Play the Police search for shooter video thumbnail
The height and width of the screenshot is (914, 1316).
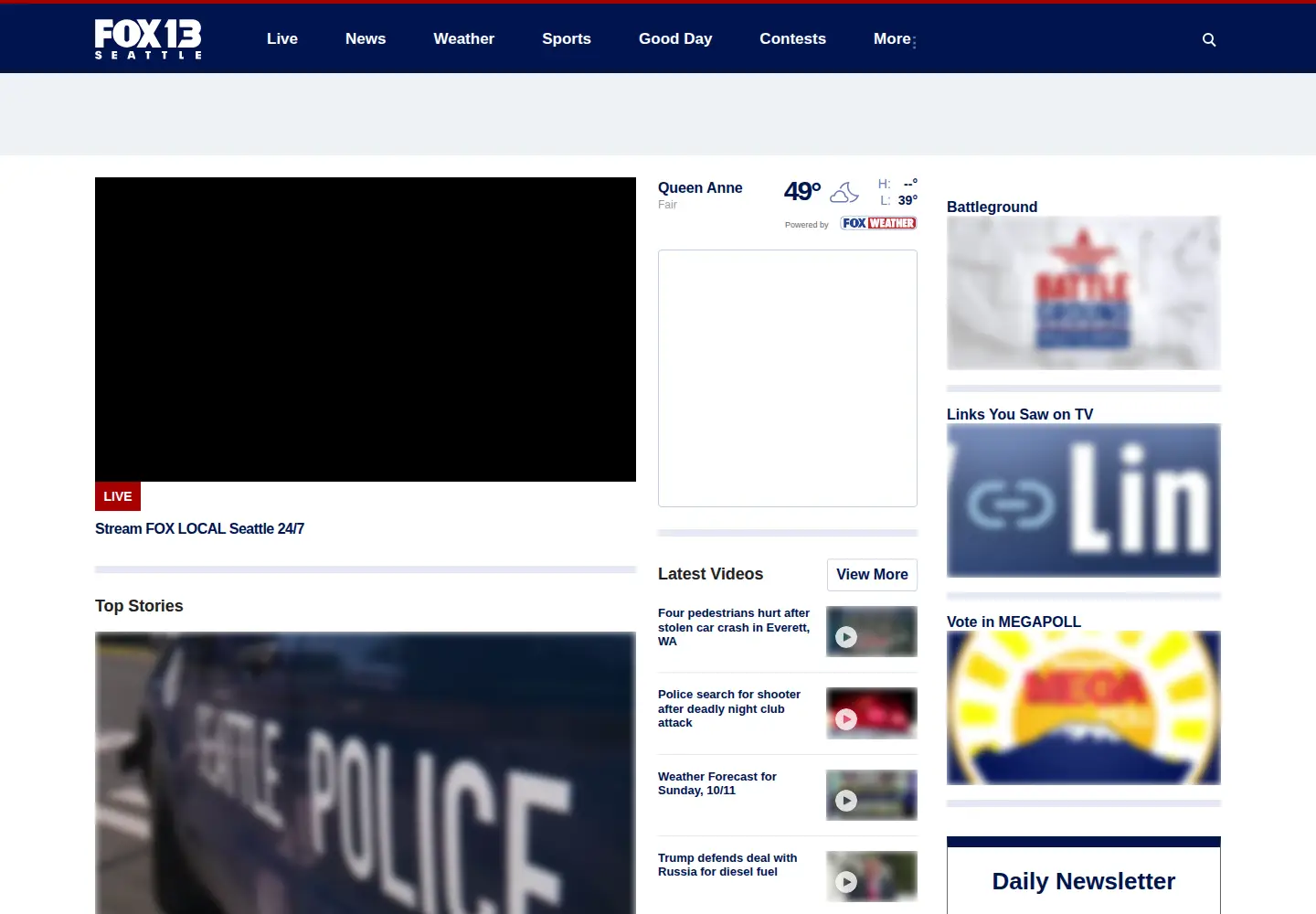872,713
